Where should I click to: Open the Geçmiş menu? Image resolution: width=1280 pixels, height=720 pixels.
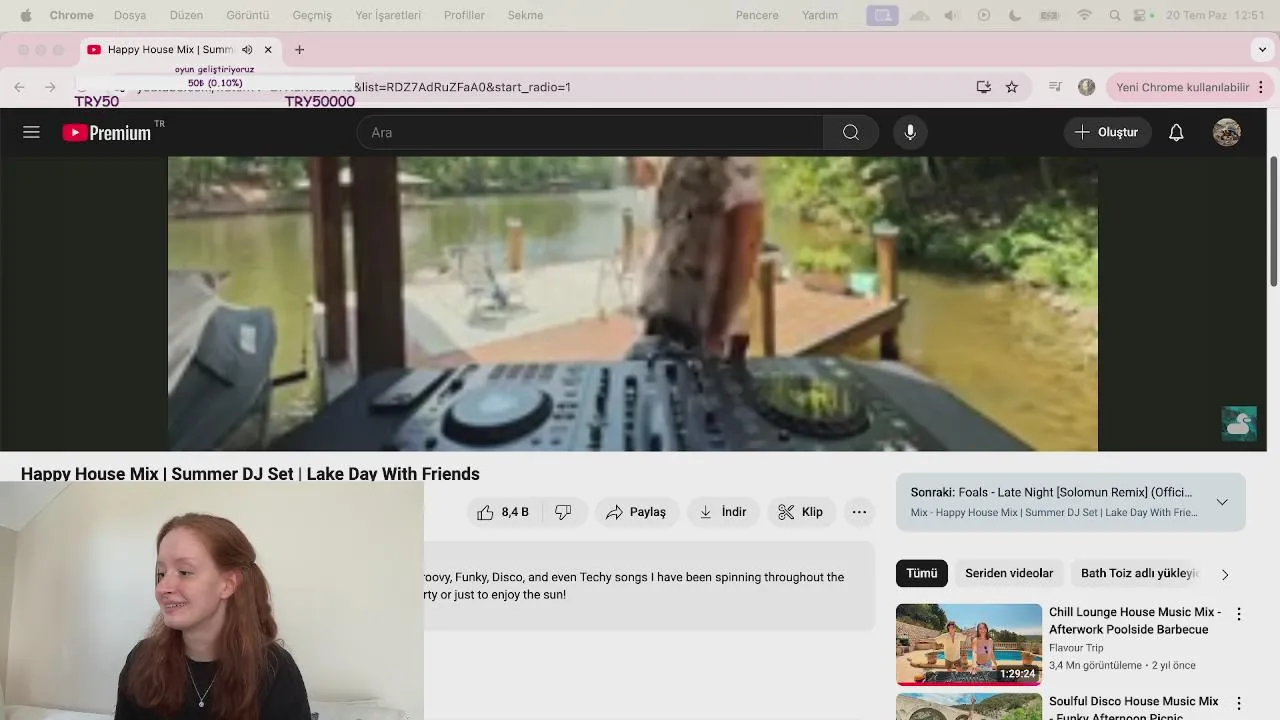pos(312,15)
